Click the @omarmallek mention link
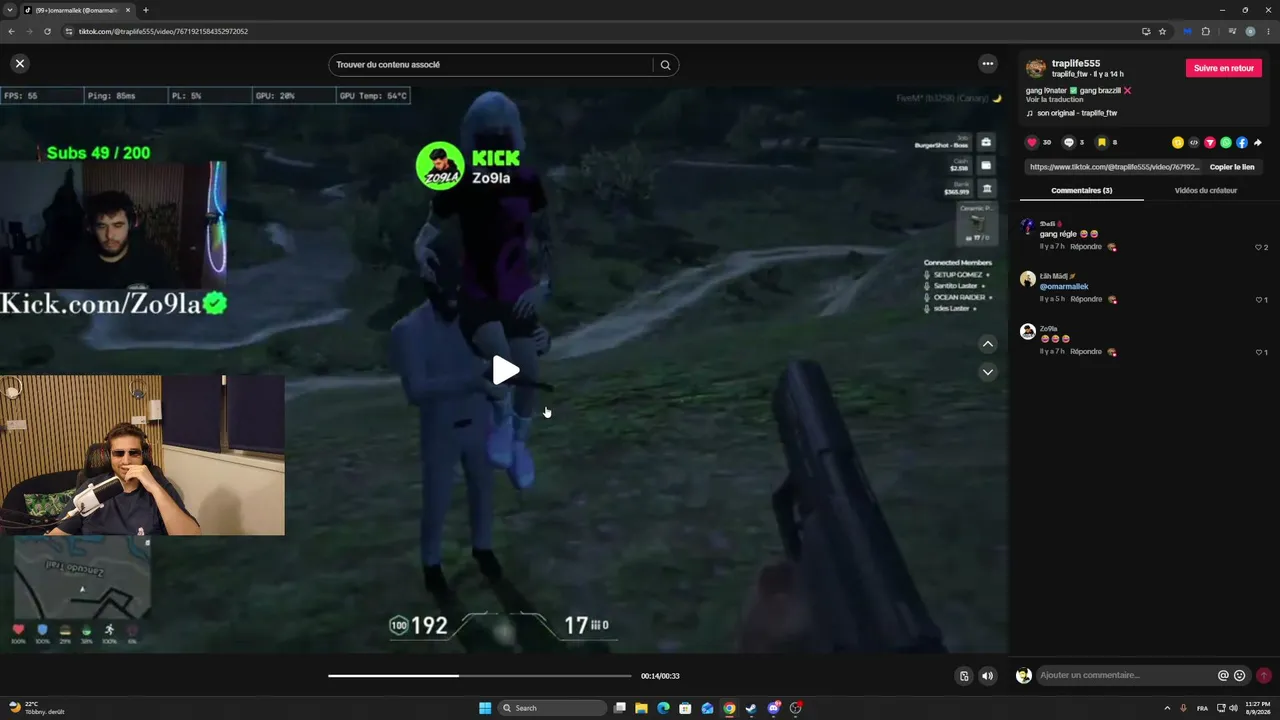 (1064, 287)
